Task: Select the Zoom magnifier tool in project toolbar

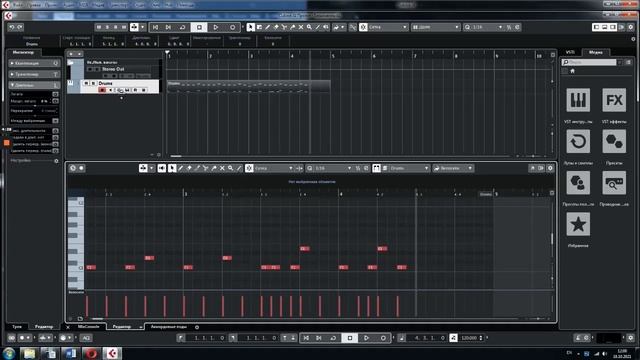Action: [309, 27]
